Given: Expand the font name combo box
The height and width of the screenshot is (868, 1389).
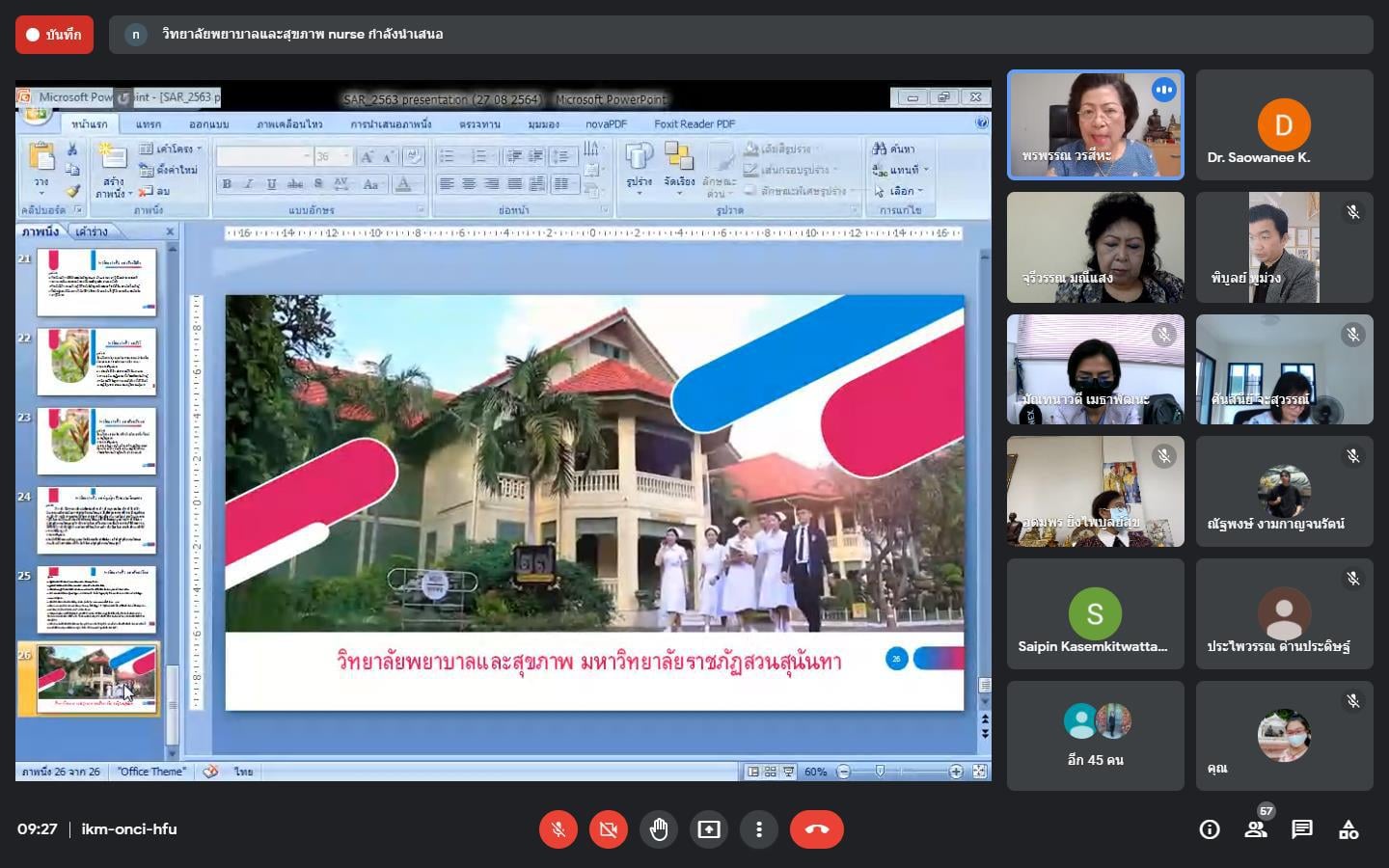Looking at the screenshot, I should (x=307, y=156).
